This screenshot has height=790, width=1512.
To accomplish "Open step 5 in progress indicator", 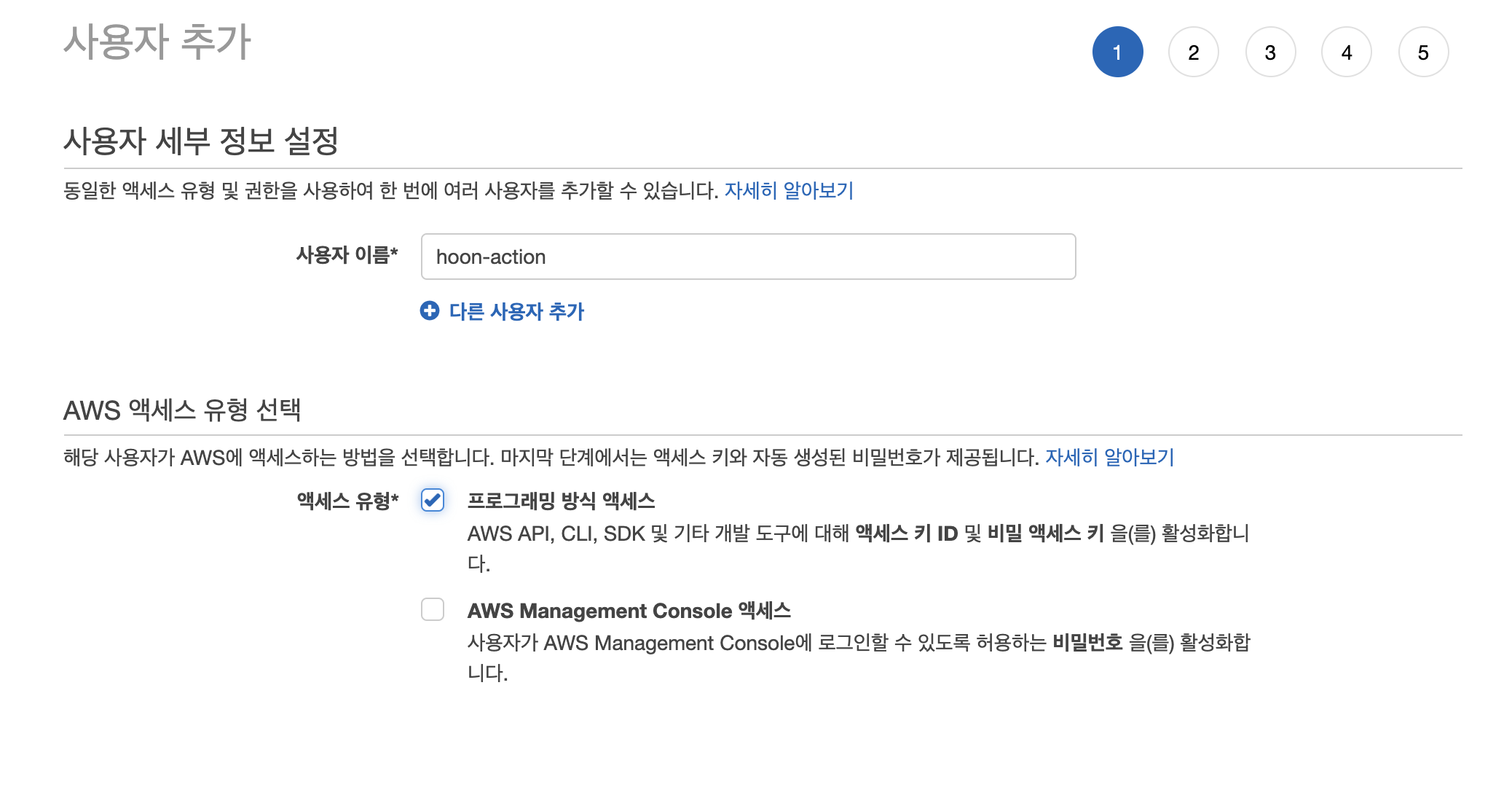I will tap(1422, 52).
